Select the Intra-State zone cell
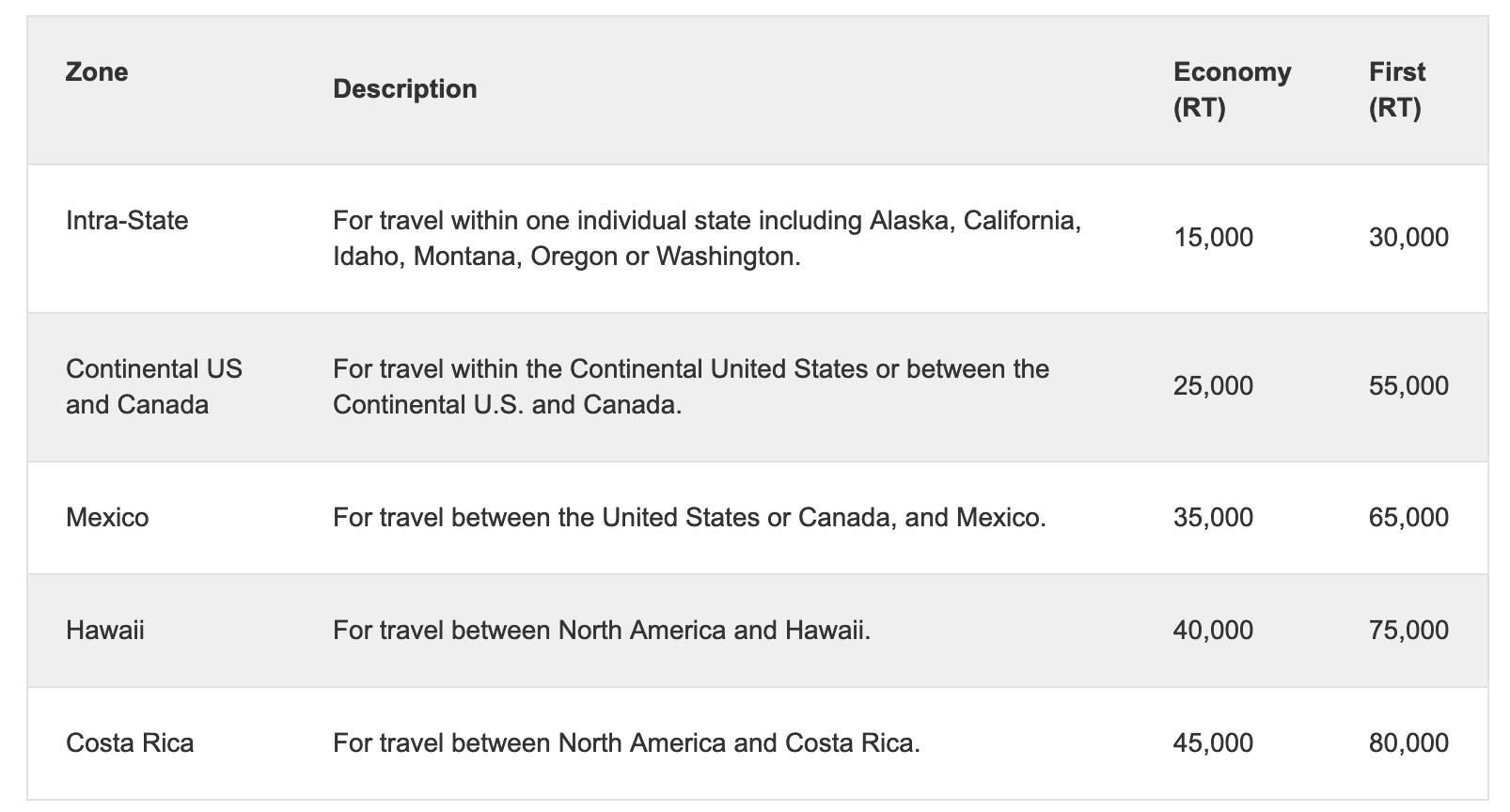 click(x=127, y=221)
